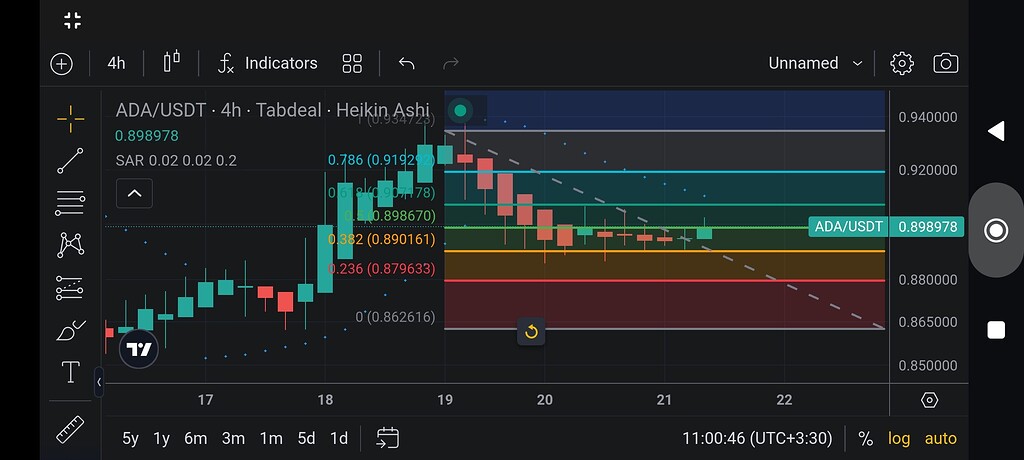Exit fullscreen with the collapse arrows icon
This screenshot has height=460, width=1024.
coord(72,20)
